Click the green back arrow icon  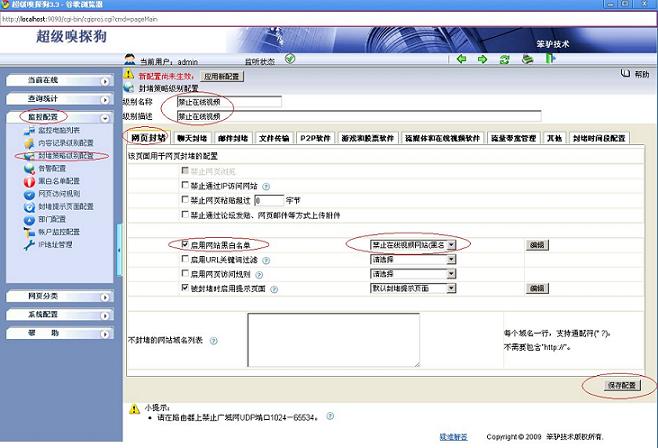tap(461, 59)
